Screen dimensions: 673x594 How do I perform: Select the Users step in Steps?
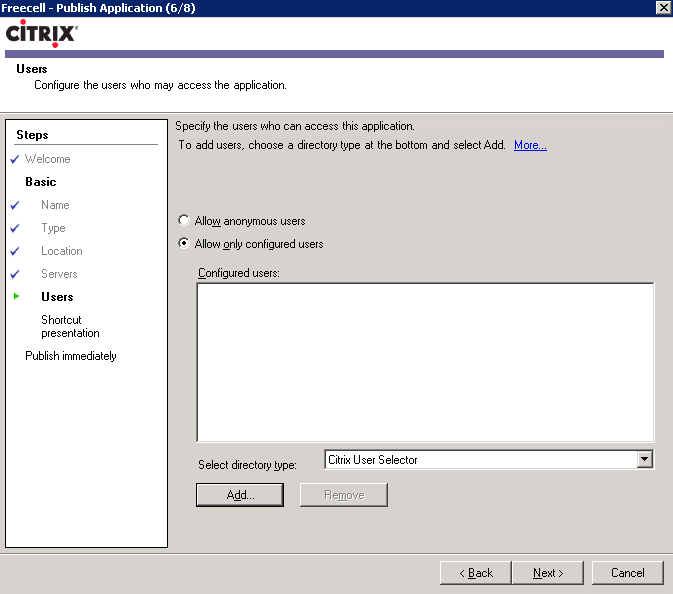(57, 297)
